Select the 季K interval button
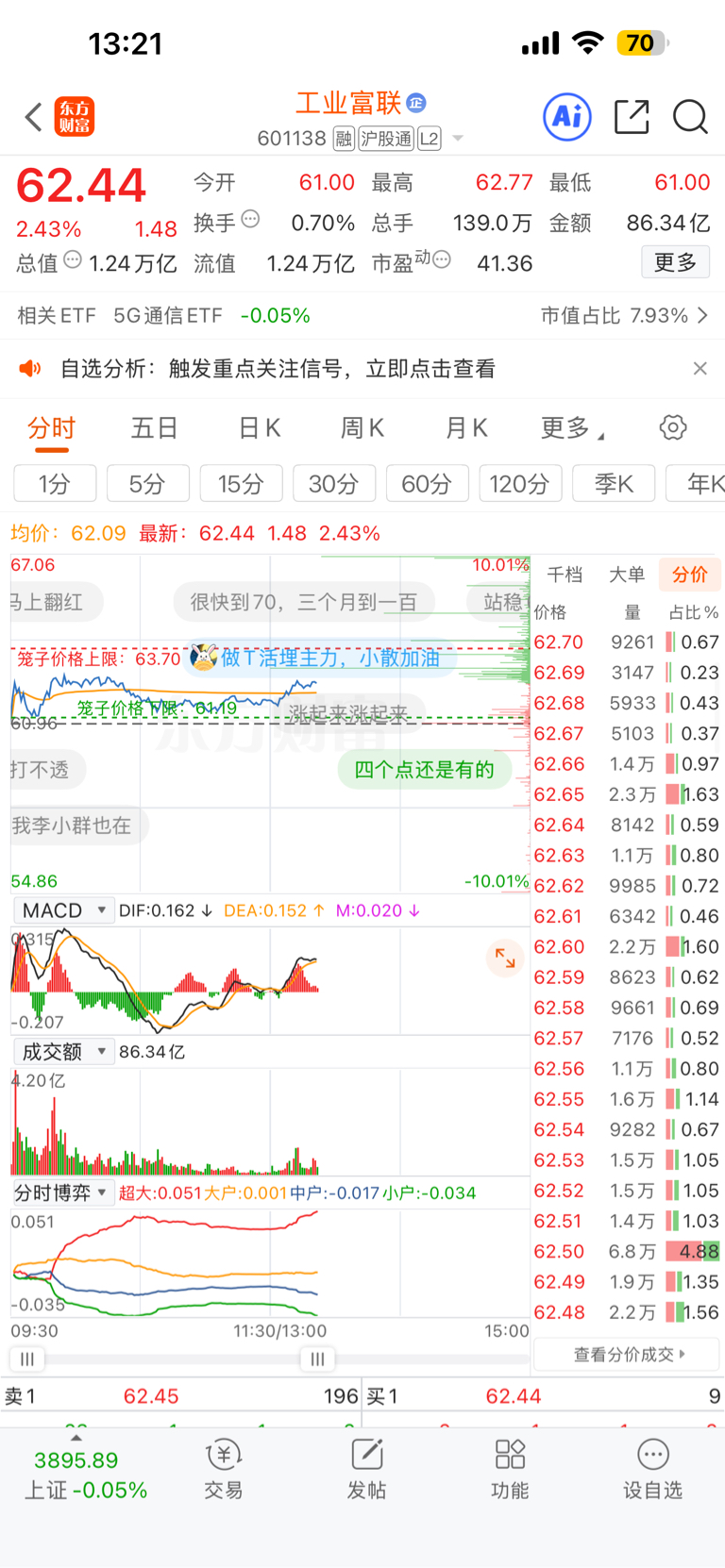Screen dimensions: 725x1568 point(614,483)
